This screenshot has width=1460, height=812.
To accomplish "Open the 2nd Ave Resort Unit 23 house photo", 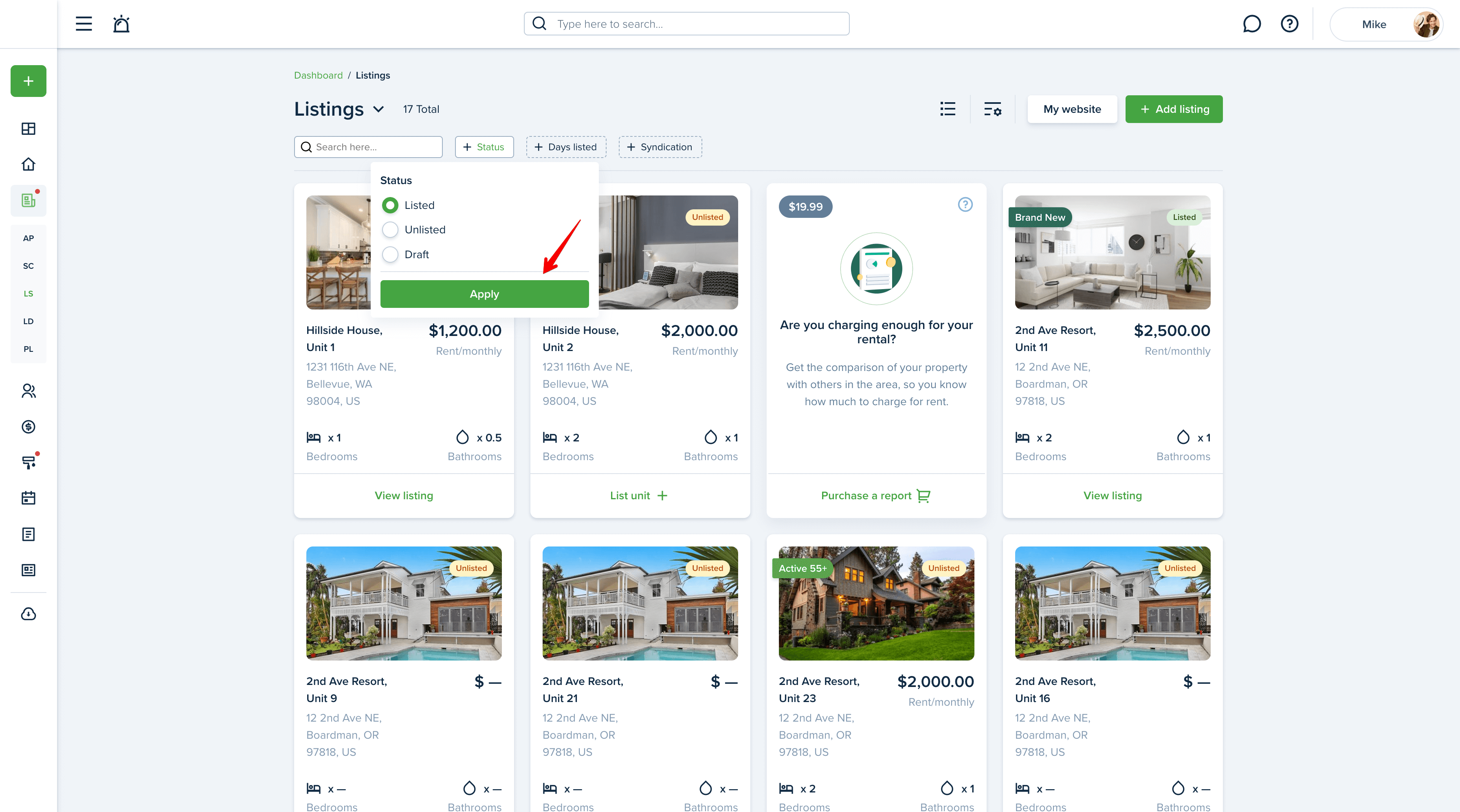I will click(x=876, y=603).
